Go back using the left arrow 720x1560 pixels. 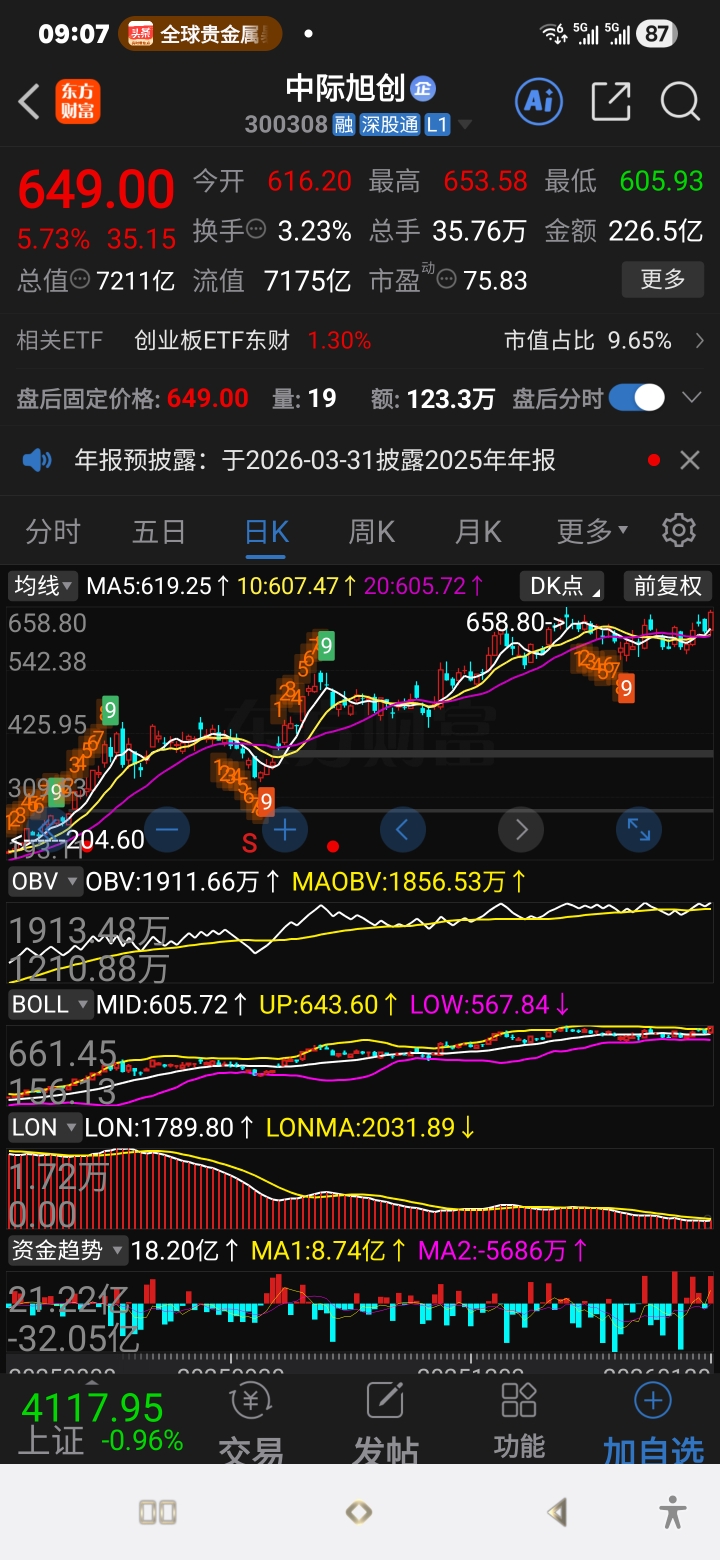29,102
